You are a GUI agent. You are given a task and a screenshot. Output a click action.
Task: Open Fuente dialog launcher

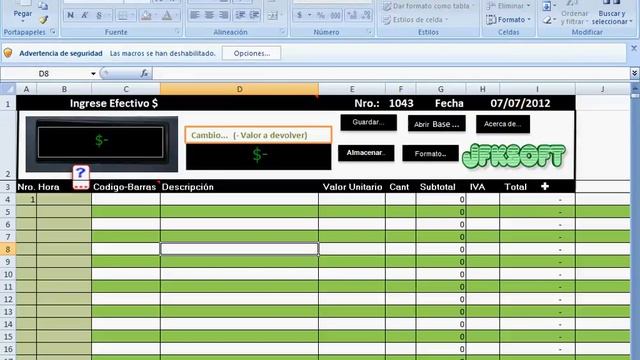[178, 31]
